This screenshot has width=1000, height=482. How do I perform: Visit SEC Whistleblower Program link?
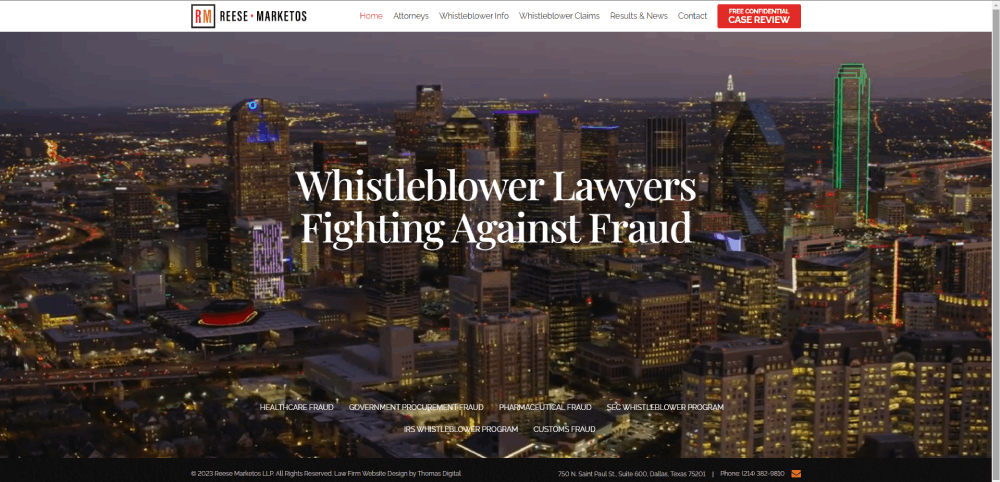(x=665, y=407)
